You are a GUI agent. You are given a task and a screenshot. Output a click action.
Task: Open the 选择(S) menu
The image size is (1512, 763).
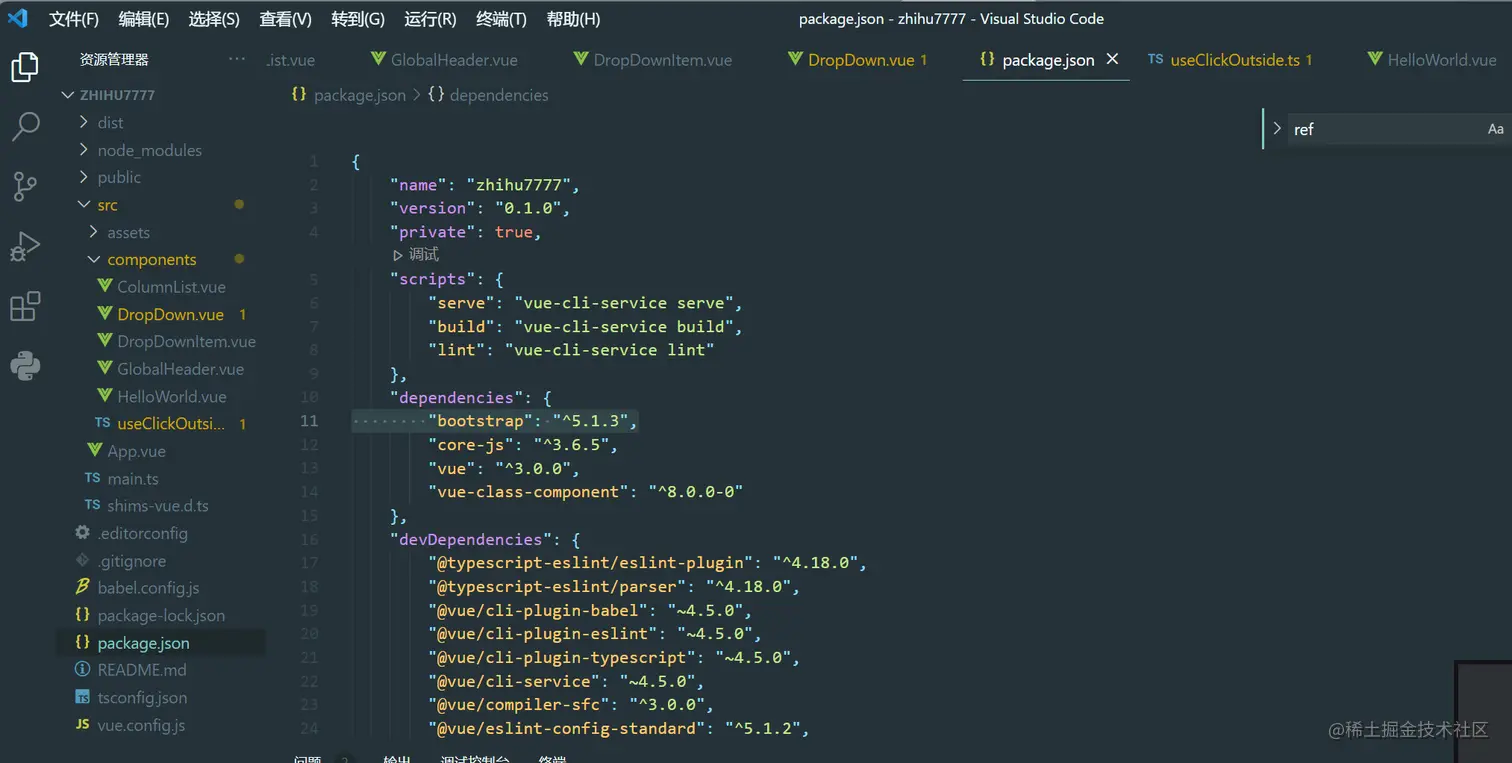(x=214, y=19)
